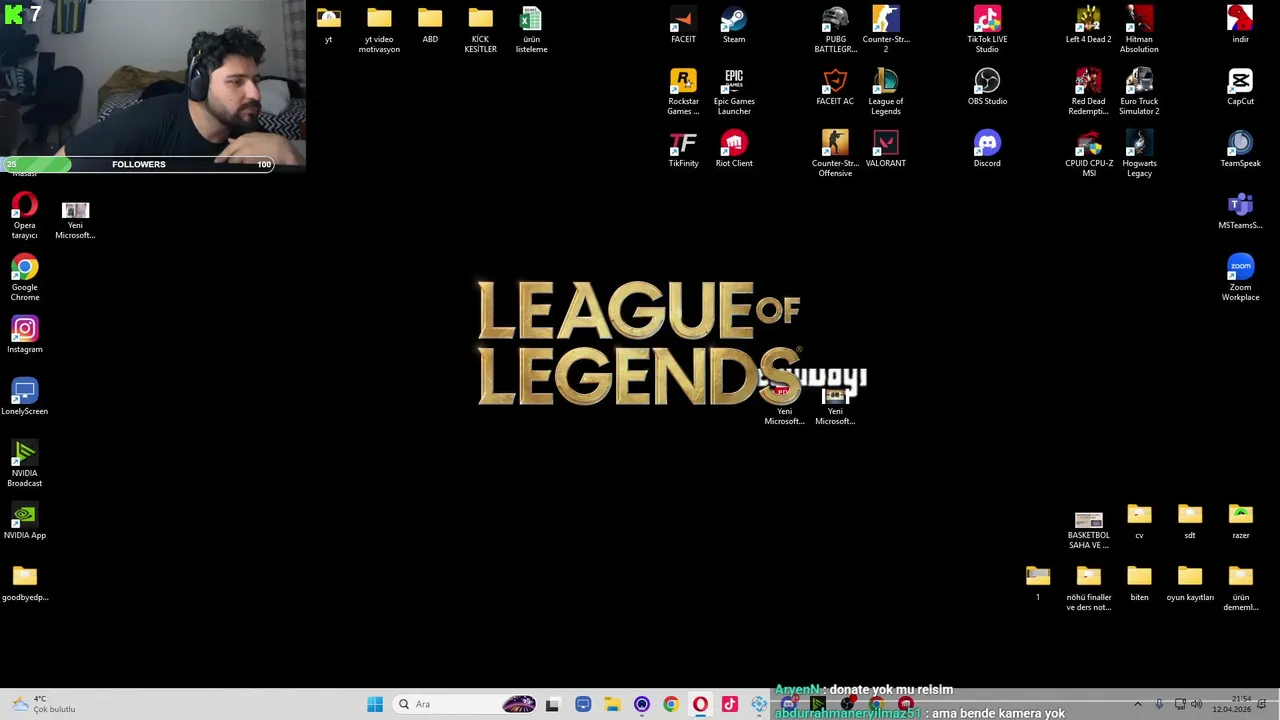
Task: Select the yt folder on desktop
Action: (x=328, y=26)
